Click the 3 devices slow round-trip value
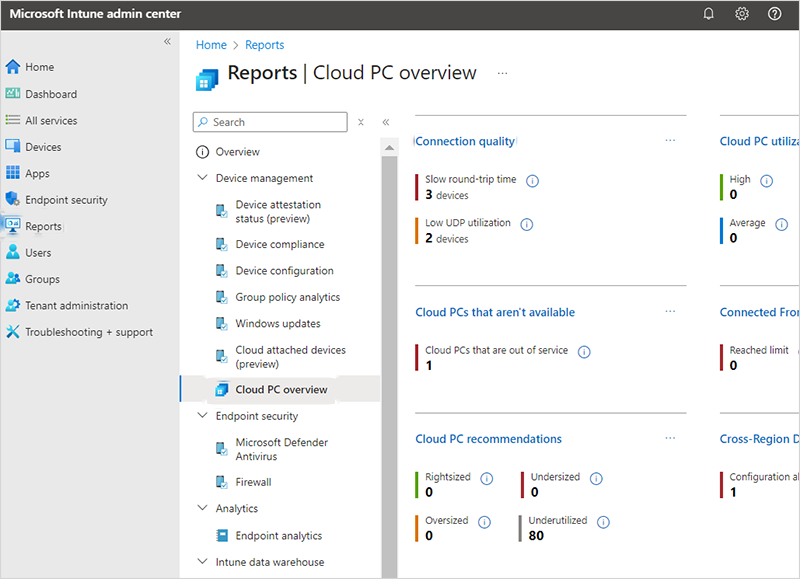Viewport: 800px width, 579px height. [447, 195]
